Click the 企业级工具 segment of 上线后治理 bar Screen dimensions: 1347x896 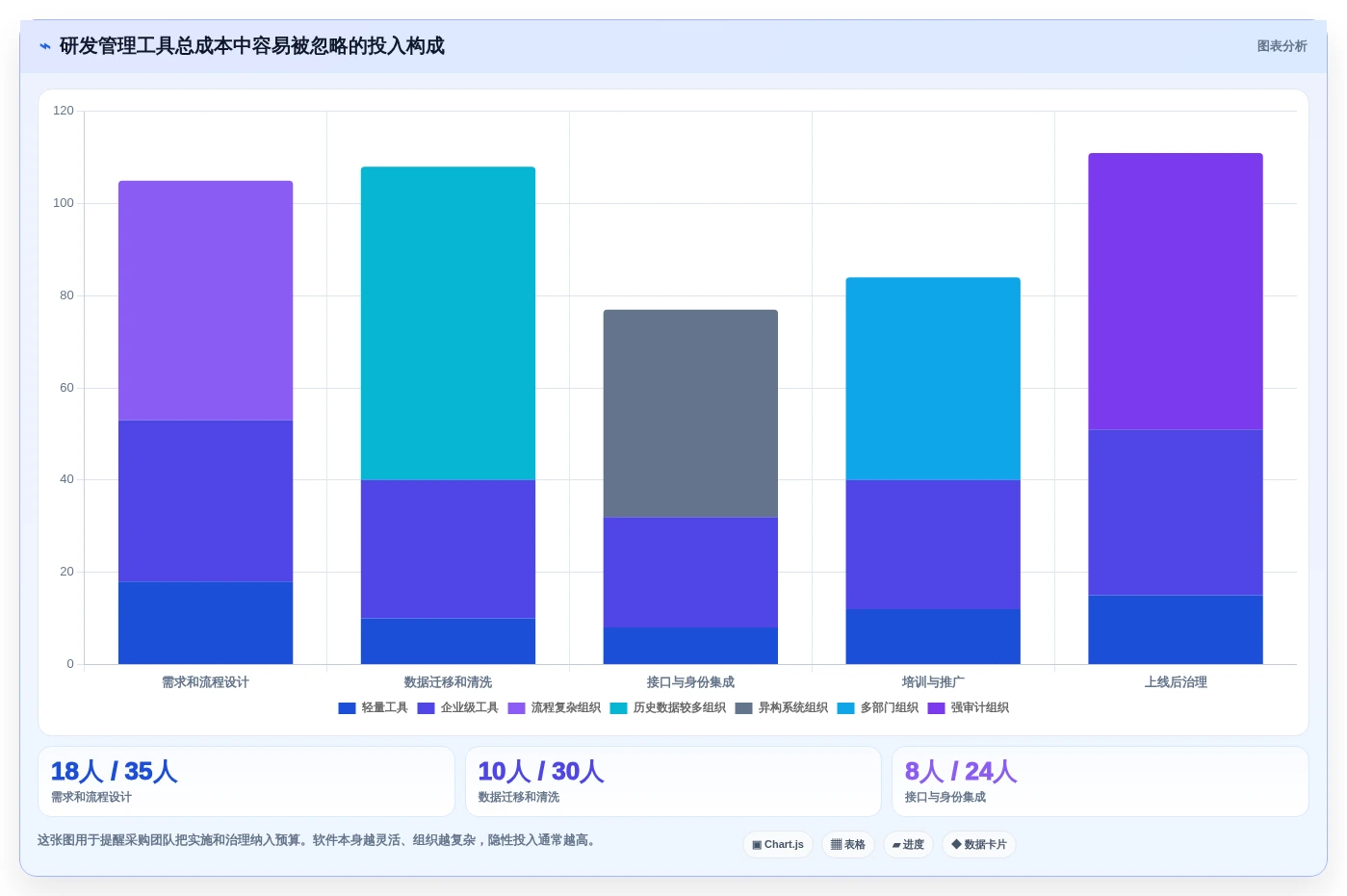pyautogui.click(x=1176, y=512)
